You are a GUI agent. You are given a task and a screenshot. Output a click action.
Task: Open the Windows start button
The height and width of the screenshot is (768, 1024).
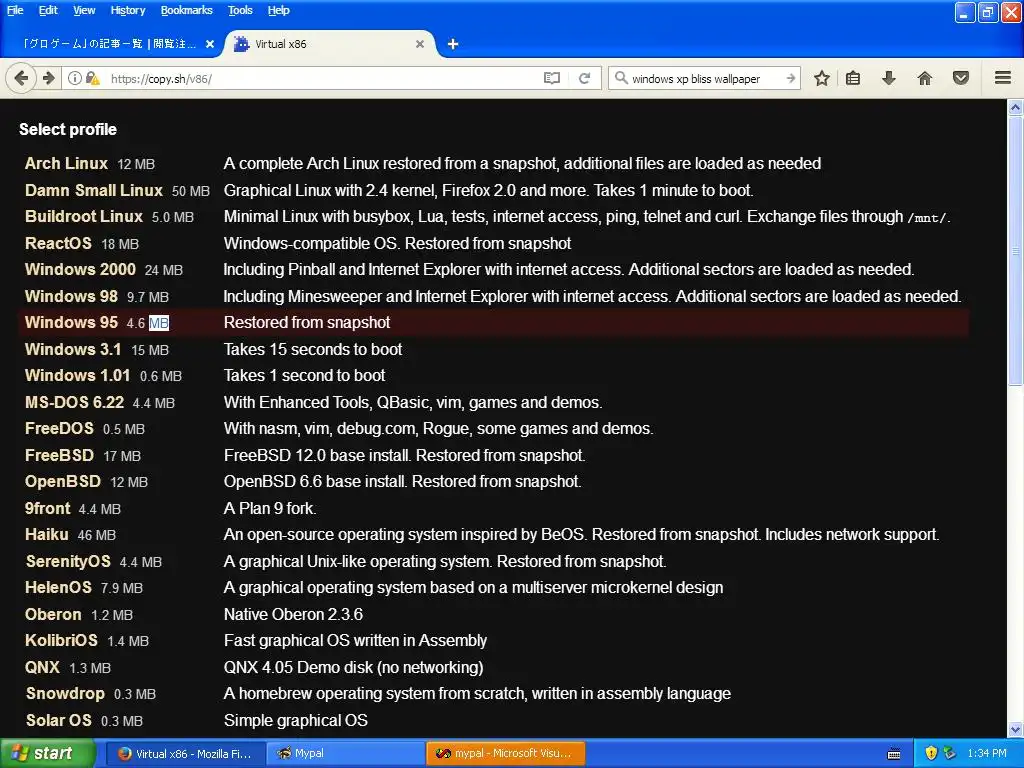point(48,754)
